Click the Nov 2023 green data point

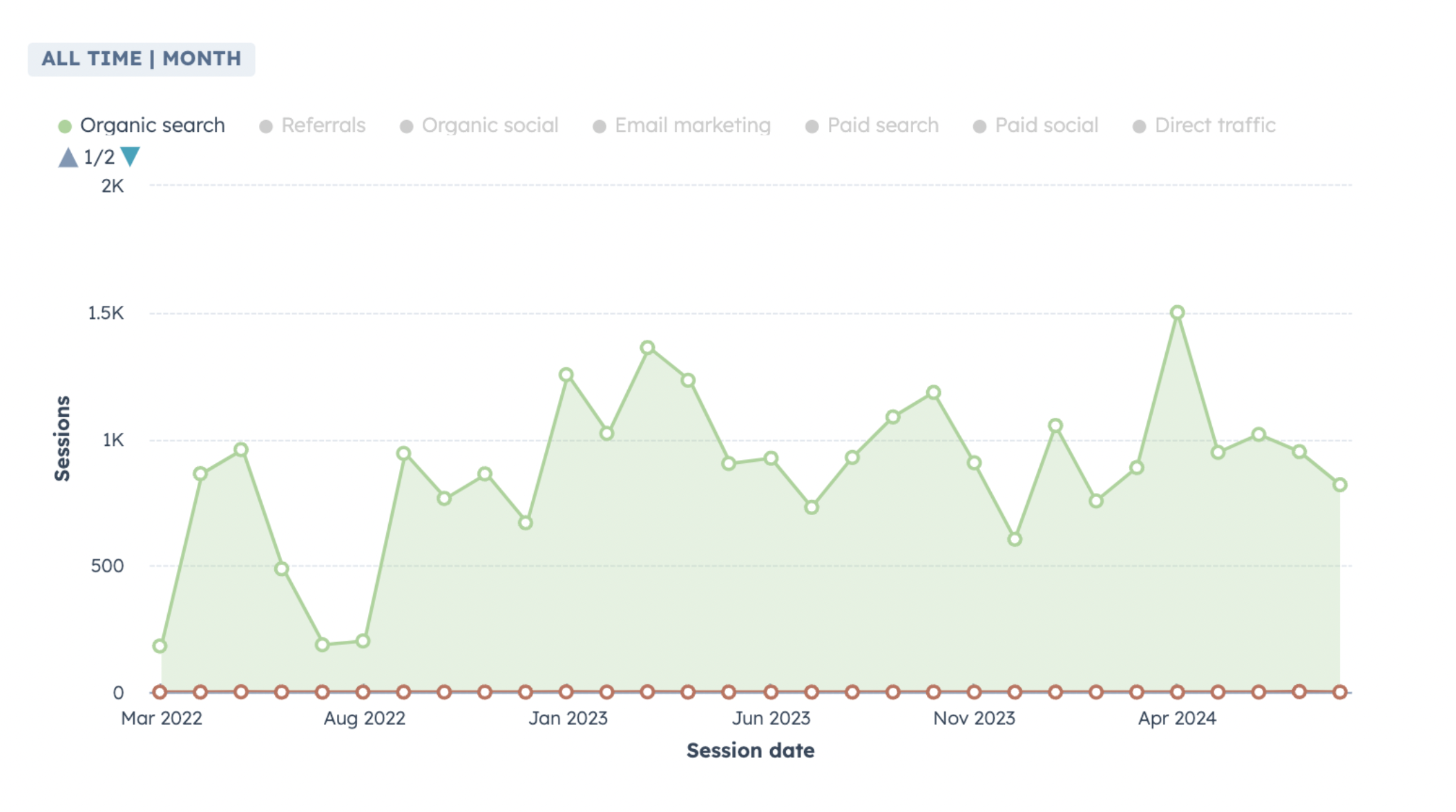(974, 463)
